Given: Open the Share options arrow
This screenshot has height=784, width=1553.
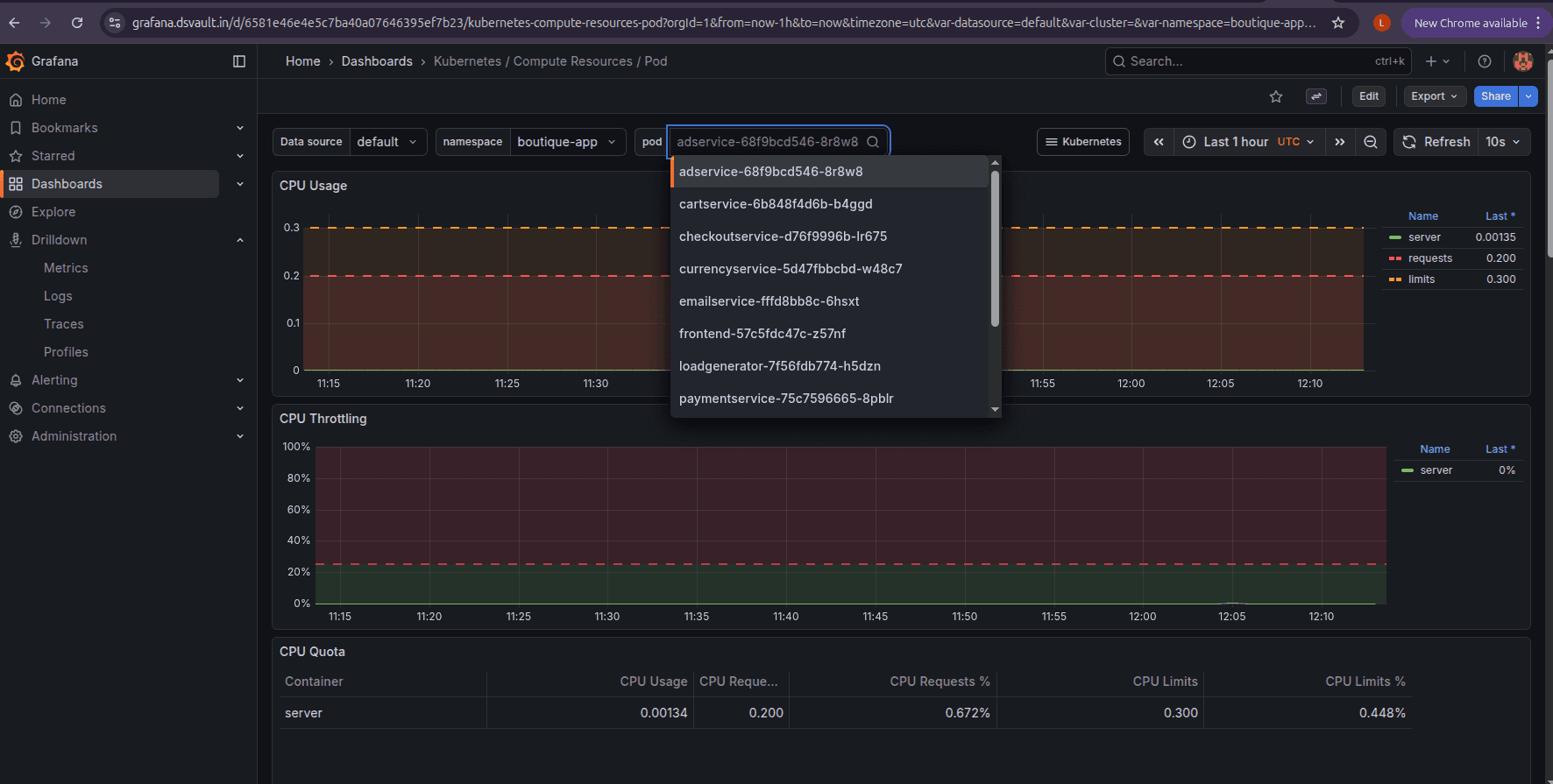Looking at the screenshot, I should 1528,96.
